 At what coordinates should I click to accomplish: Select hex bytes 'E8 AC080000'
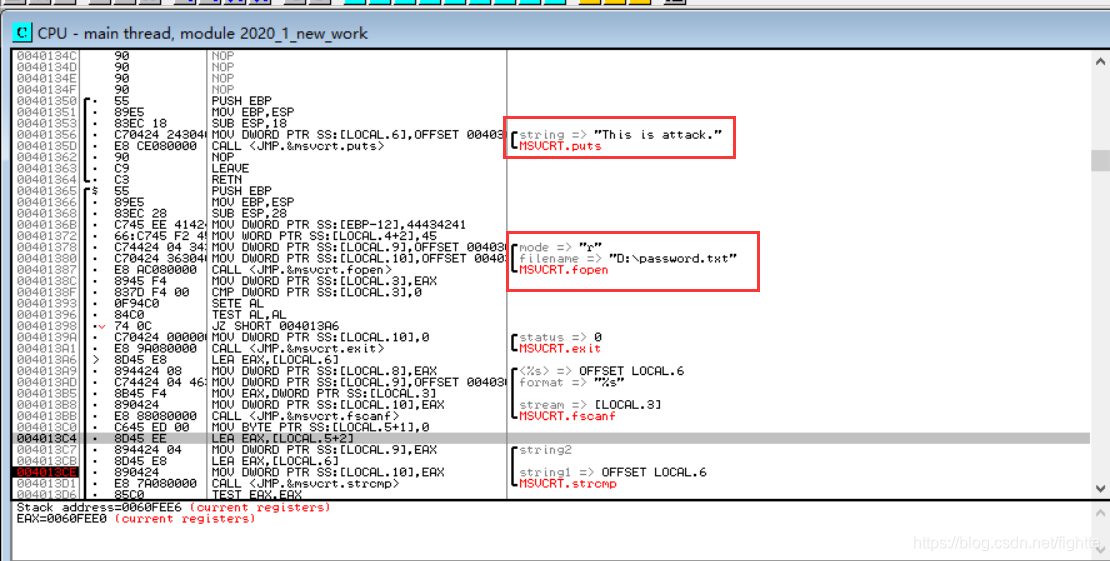click(x=155, y=270)
